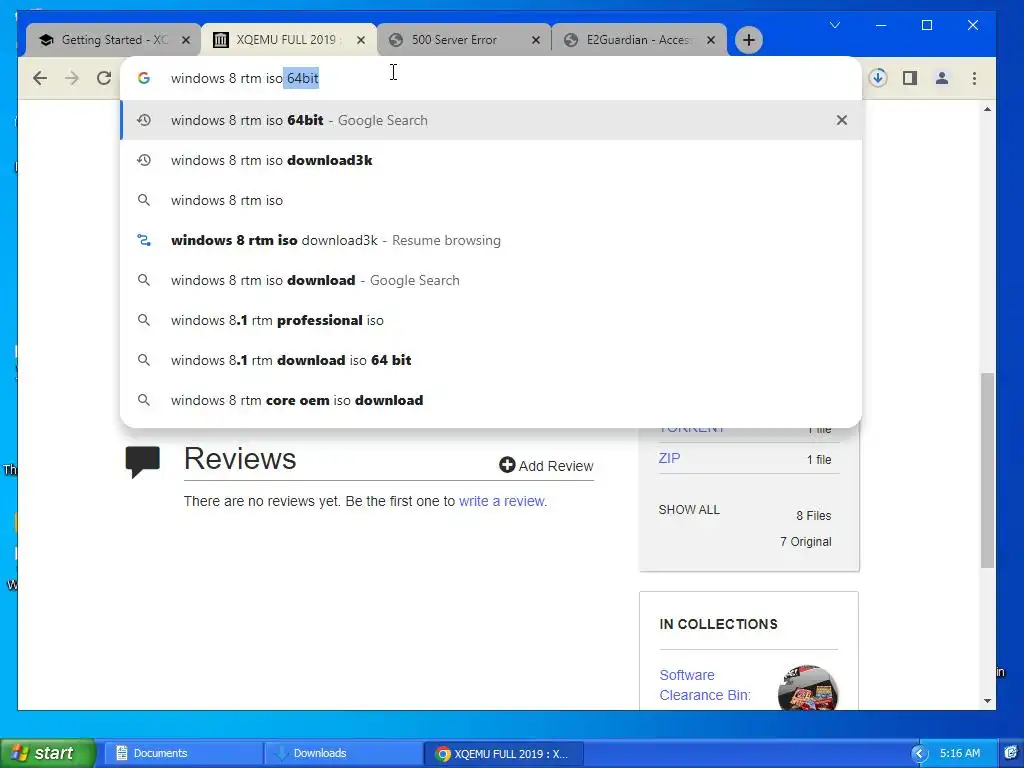This screenshot has height=768, width=1024.
Task: Close the 500 Server Error tab
Action: point(536,40)
